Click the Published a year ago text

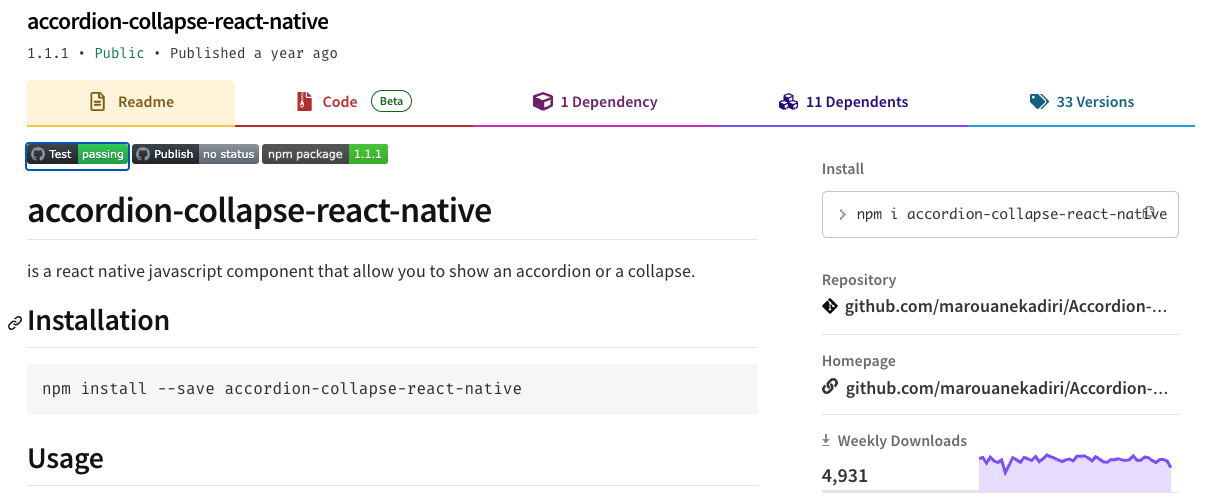[254, 53]
